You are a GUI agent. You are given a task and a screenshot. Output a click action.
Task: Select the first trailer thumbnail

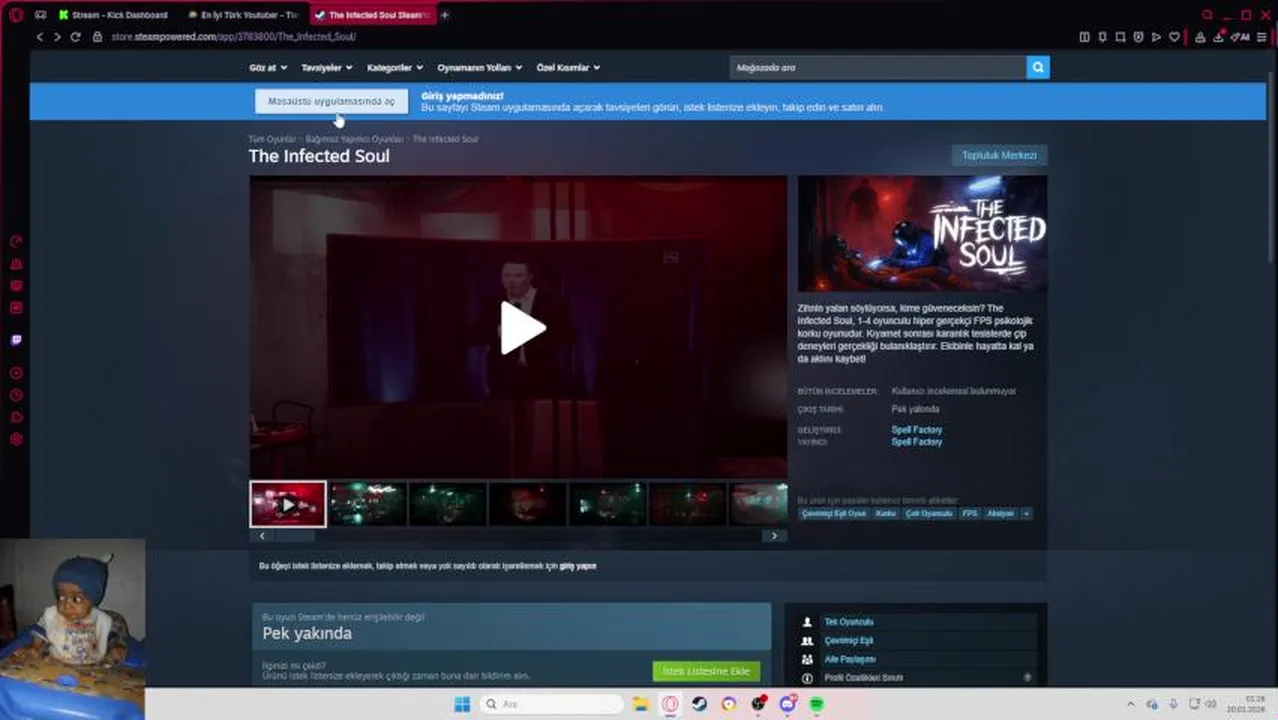(288, 504)
